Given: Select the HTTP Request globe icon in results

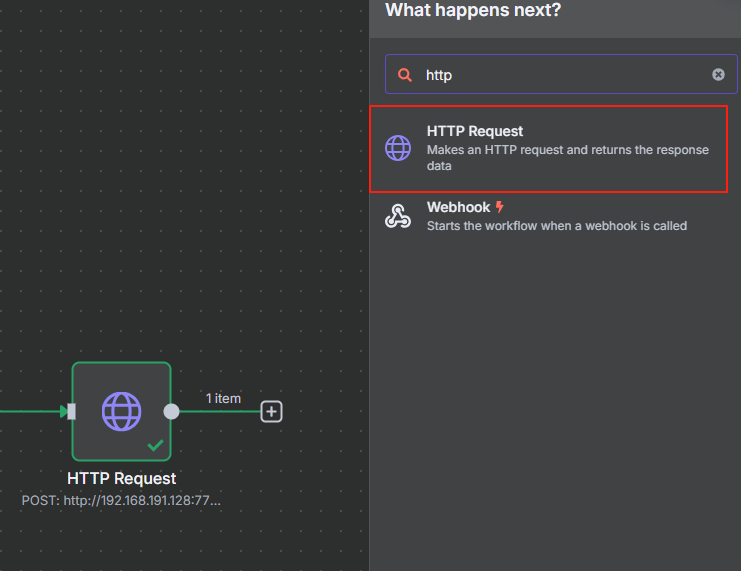Looking at the screenshot, I should [398, 148].
